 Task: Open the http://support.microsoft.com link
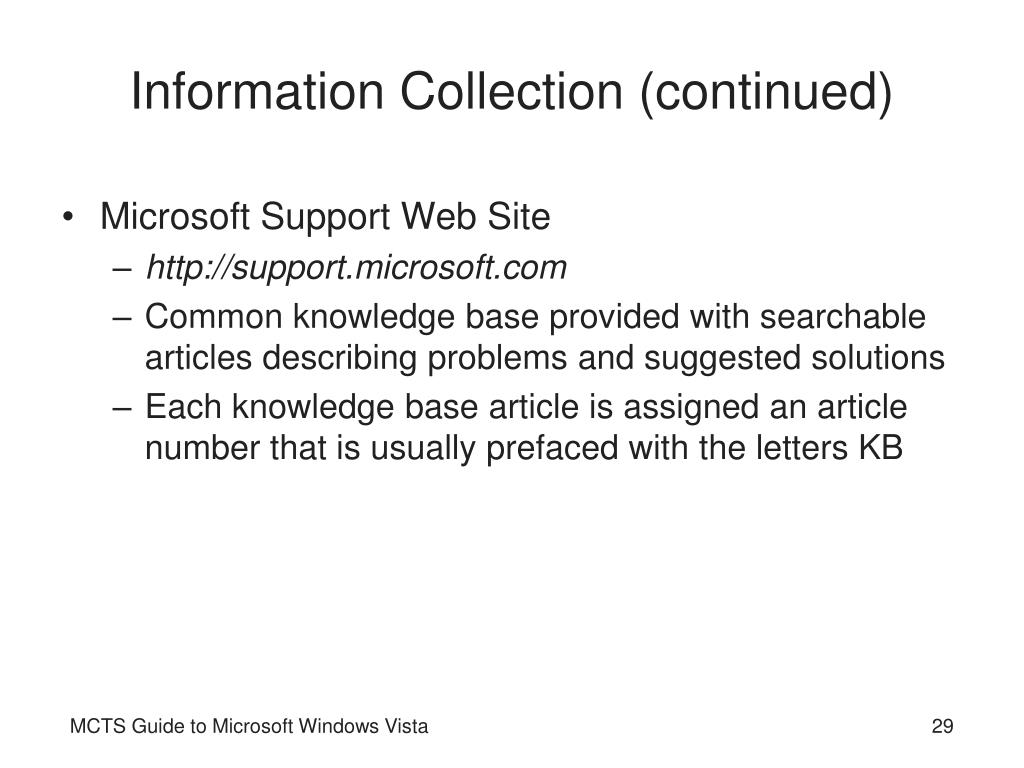coord(357,268)
